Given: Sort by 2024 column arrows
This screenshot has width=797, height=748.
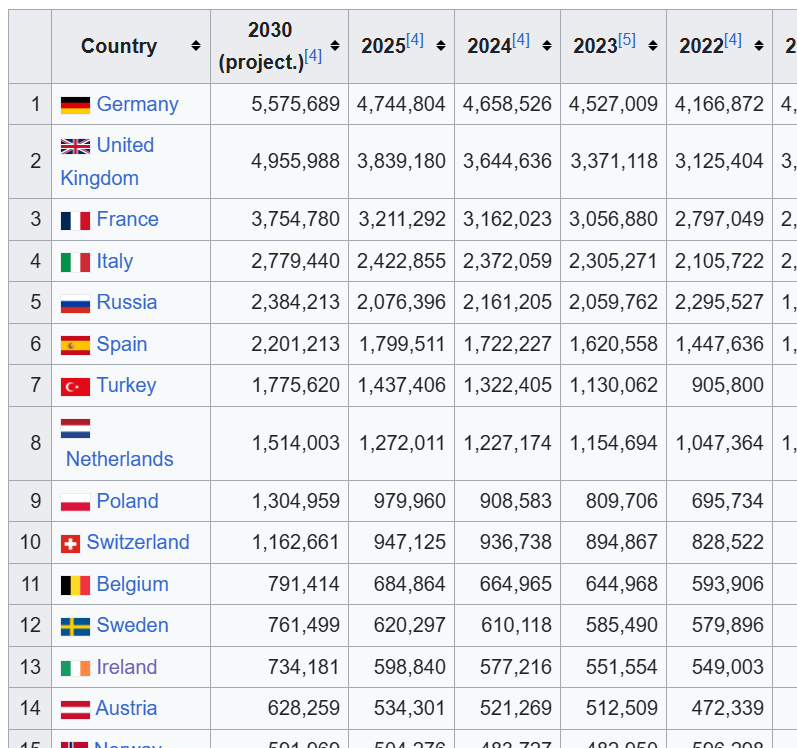Looking at the screenshot, I should coord(547,46).
